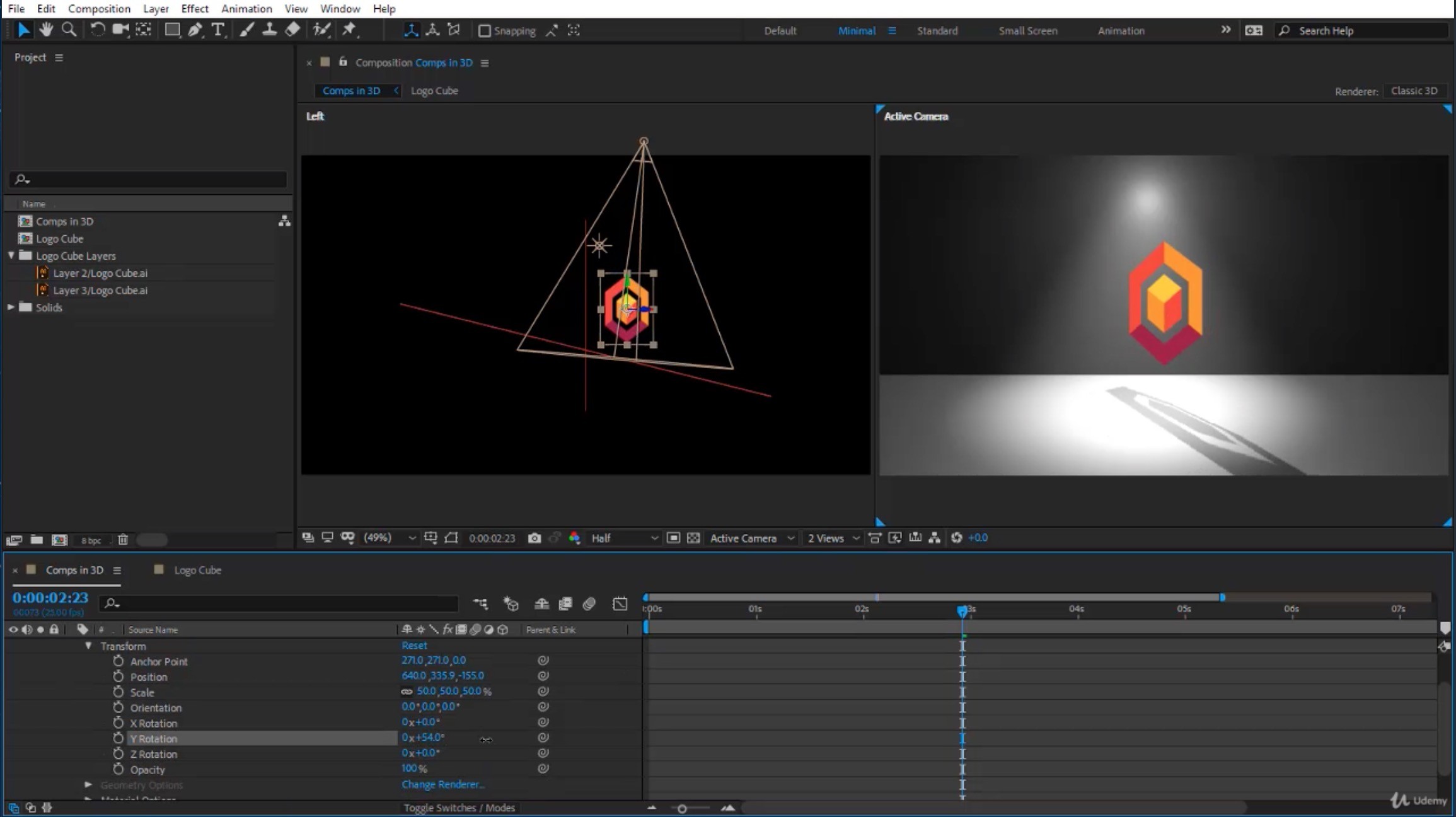Toggle Scale constrain proportions link
The image size is (1456, 817).
(407, 692)
